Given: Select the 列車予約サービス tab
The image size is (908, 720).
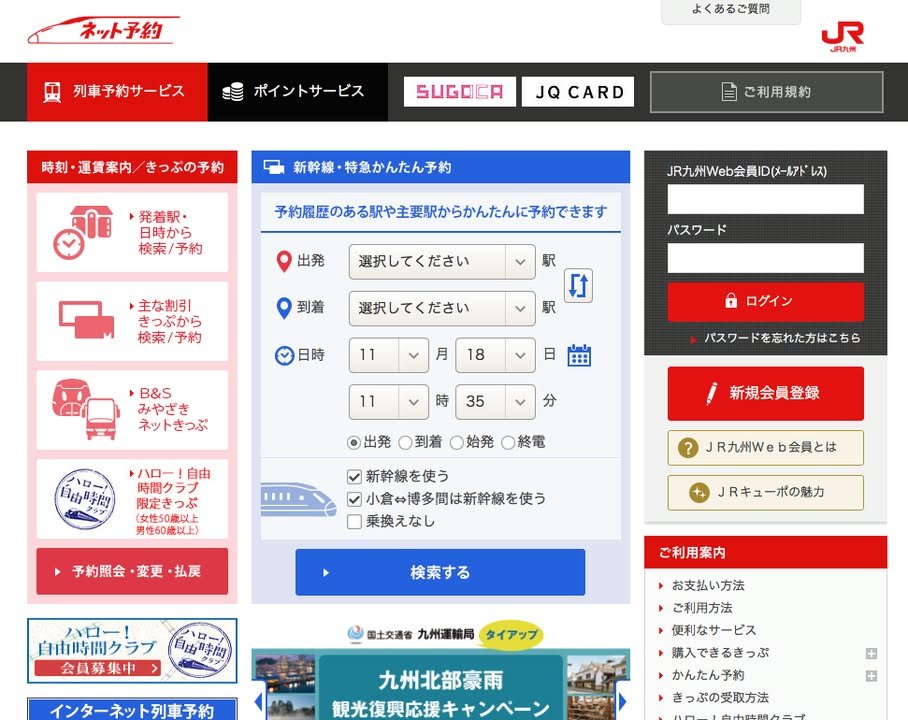Looking at the screenshot, I should click(x=117, y=92).
